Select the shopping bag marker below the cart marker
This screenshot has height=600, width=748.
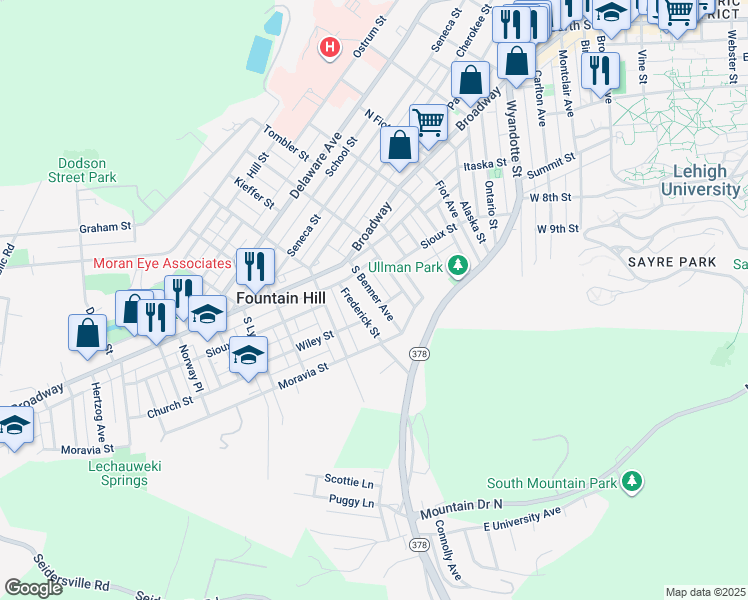coord(400,148)
